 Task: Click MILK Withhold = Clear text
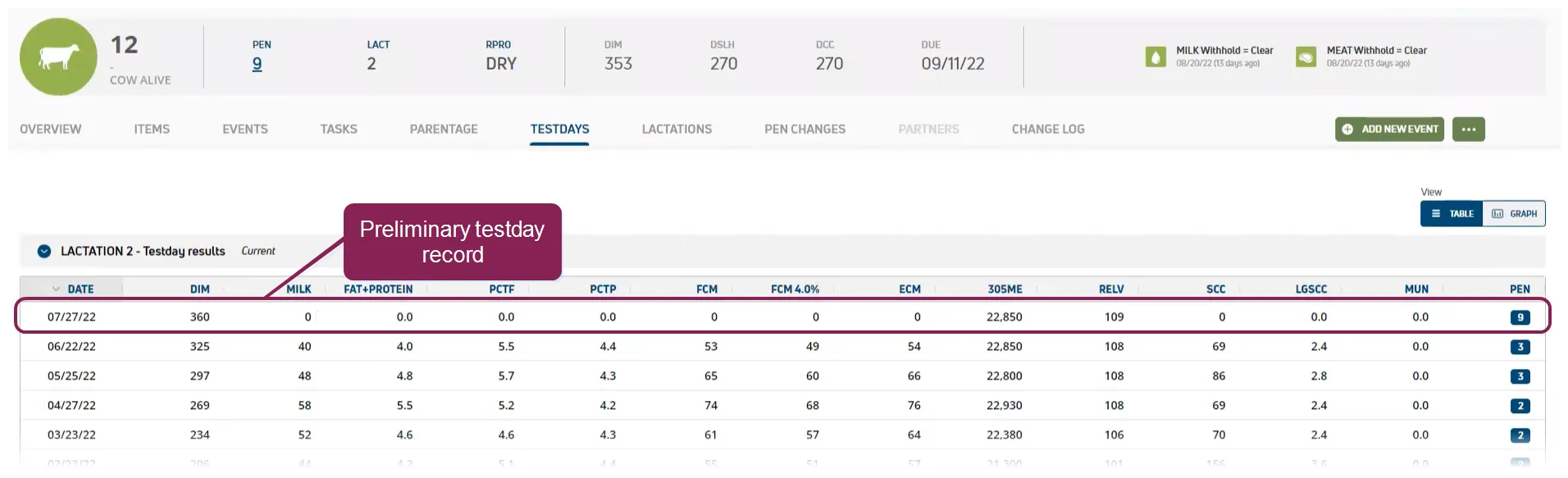[1224, 50]
